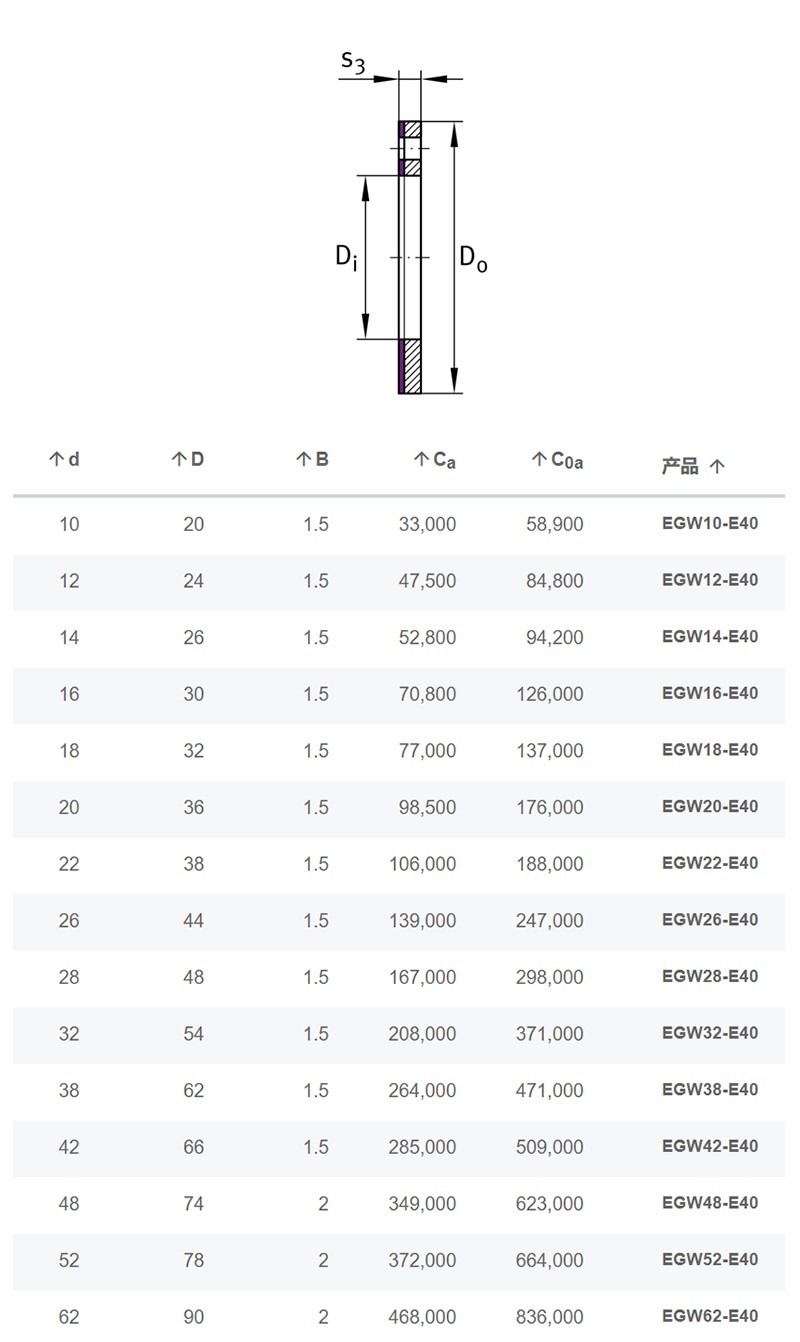Sort by 产品 column arrow
The width and height of the screenshot is (800, 1342).
click(716, 466)
